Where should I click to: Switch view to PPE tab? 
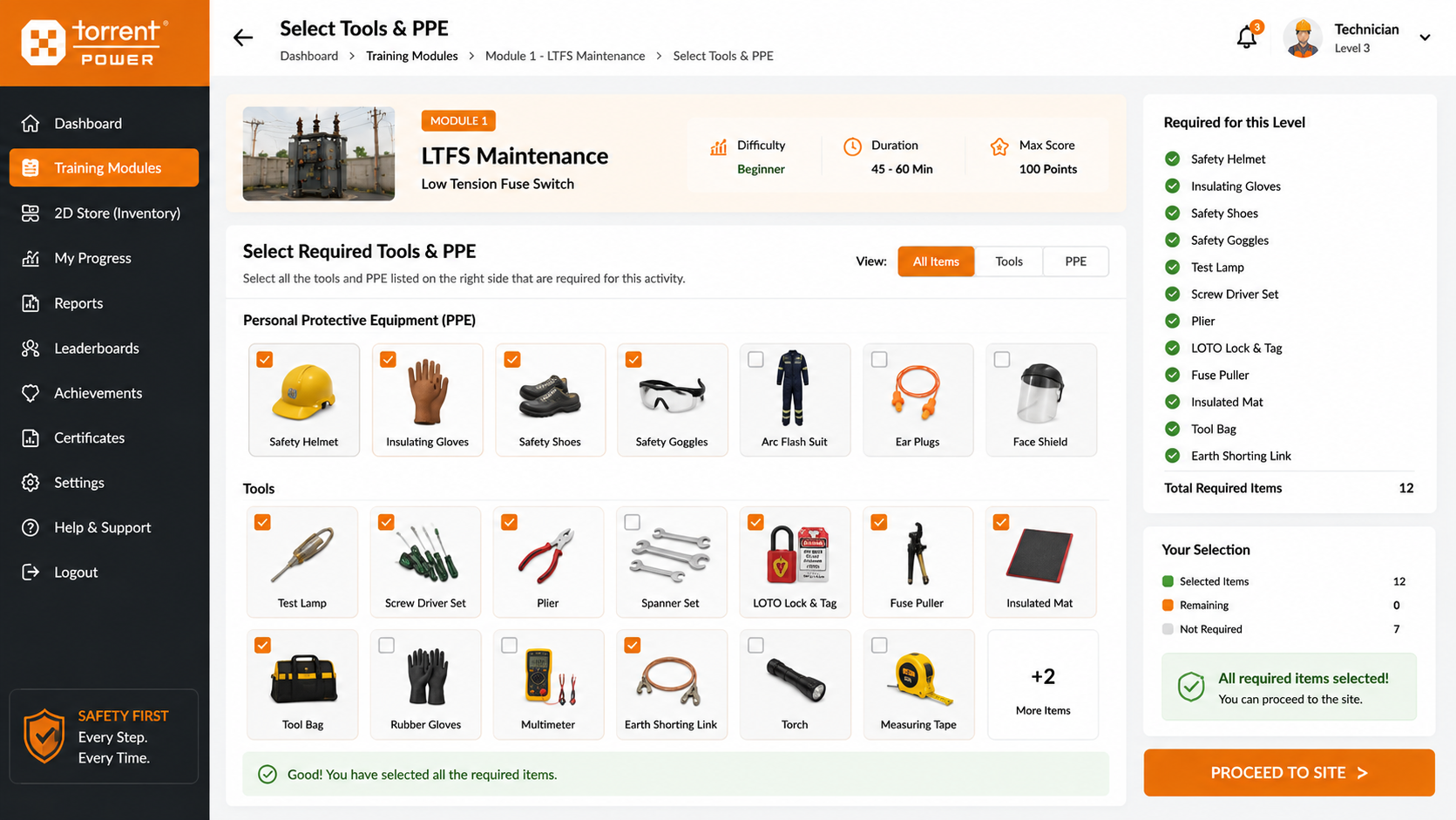coord(1076,261)
